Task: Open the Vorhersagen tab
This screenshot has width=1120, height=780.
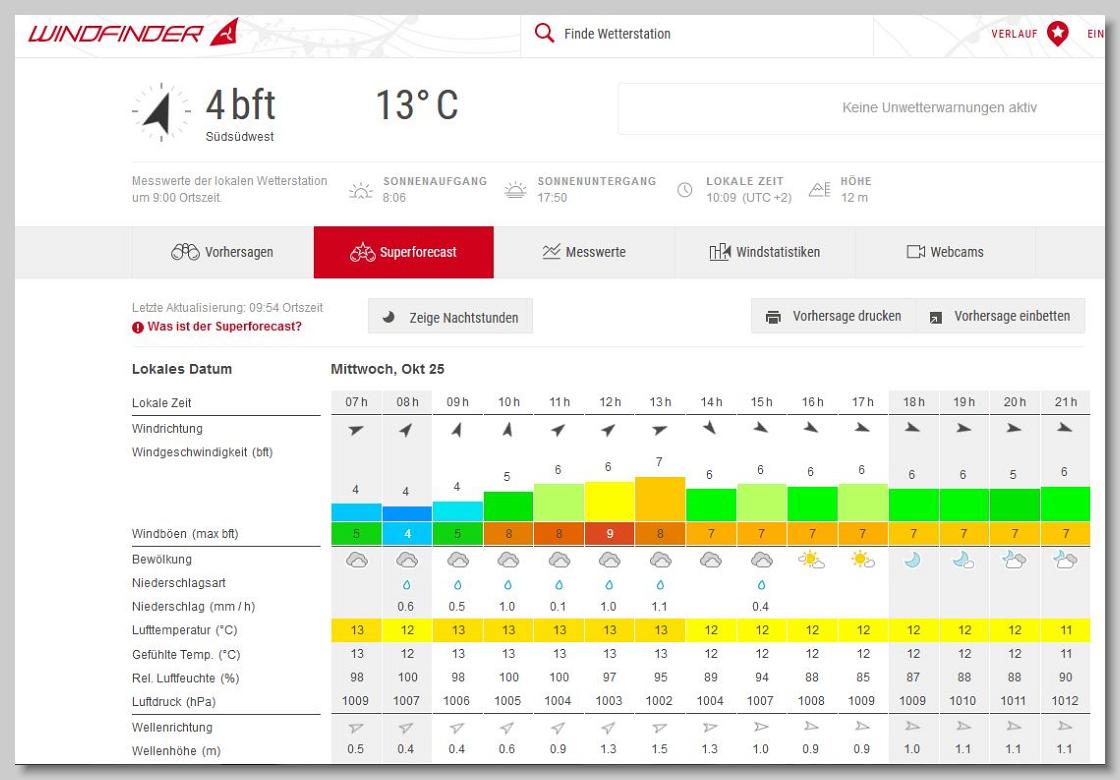Action: click(223, 252)
